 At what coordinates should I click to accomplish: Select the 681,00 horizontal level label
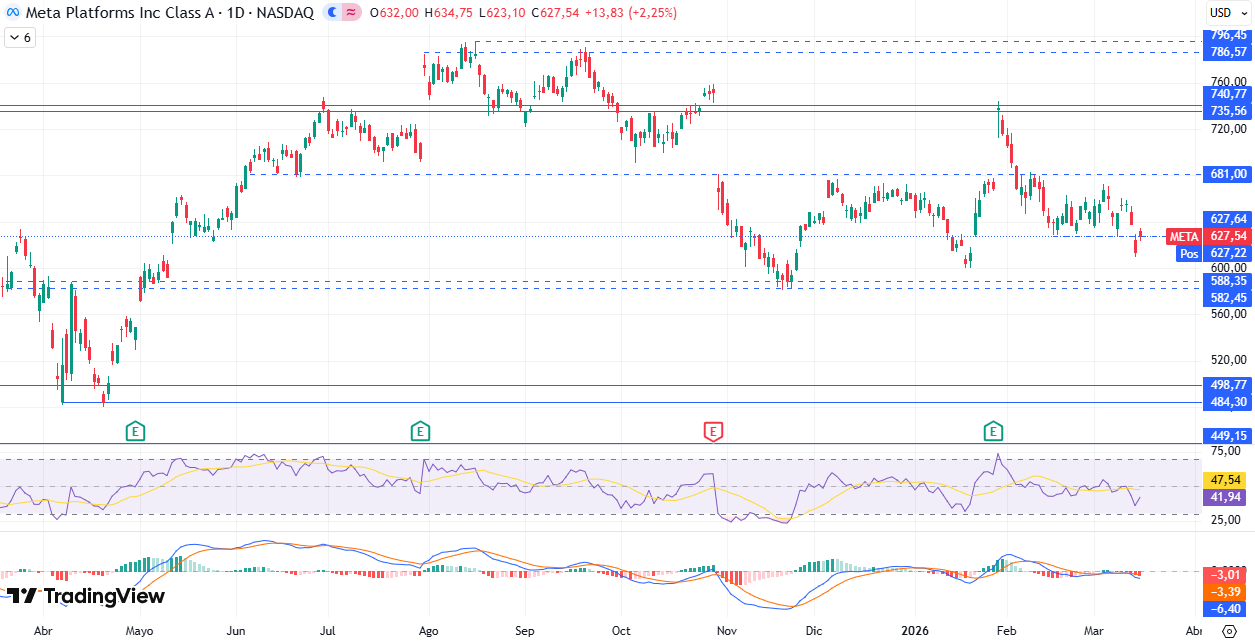tap(1227, 174)
